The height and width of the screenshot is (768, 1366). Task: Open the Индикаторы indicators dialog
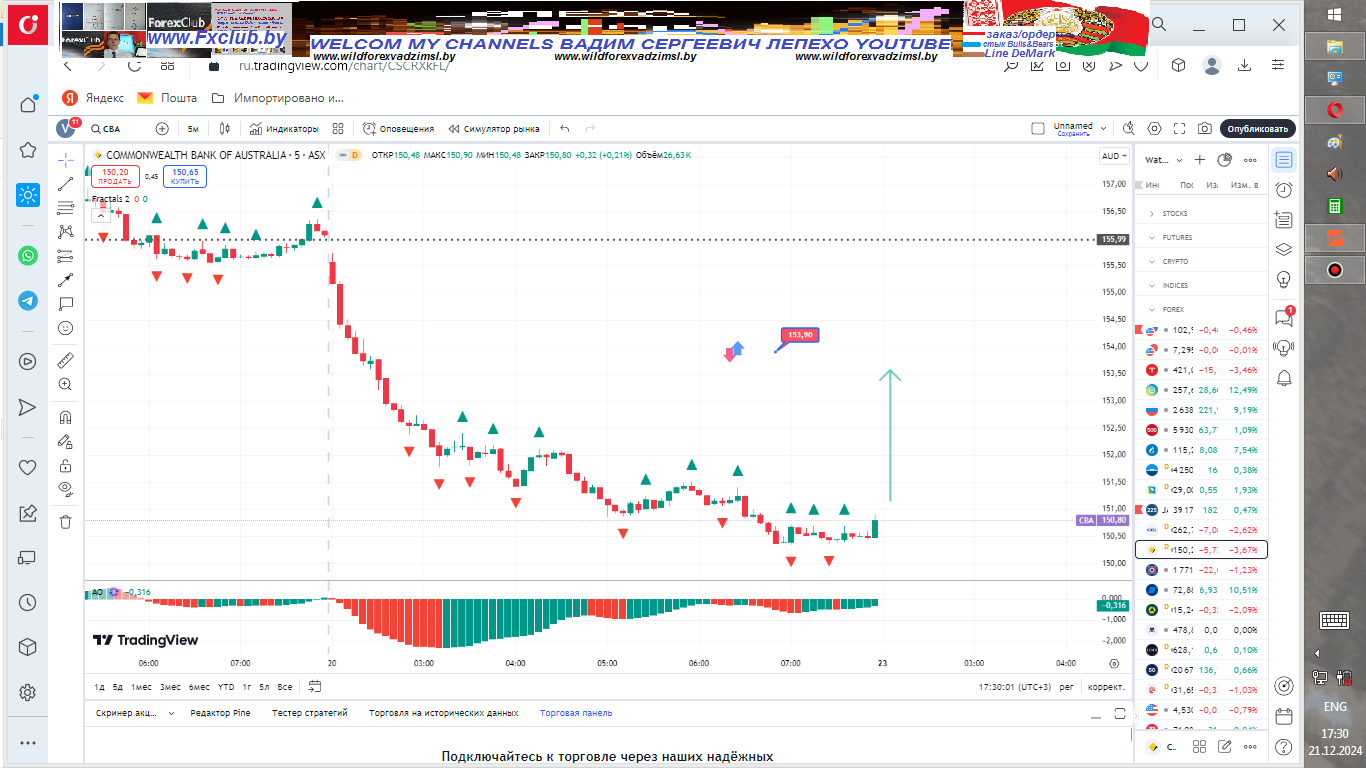[285, 129]
